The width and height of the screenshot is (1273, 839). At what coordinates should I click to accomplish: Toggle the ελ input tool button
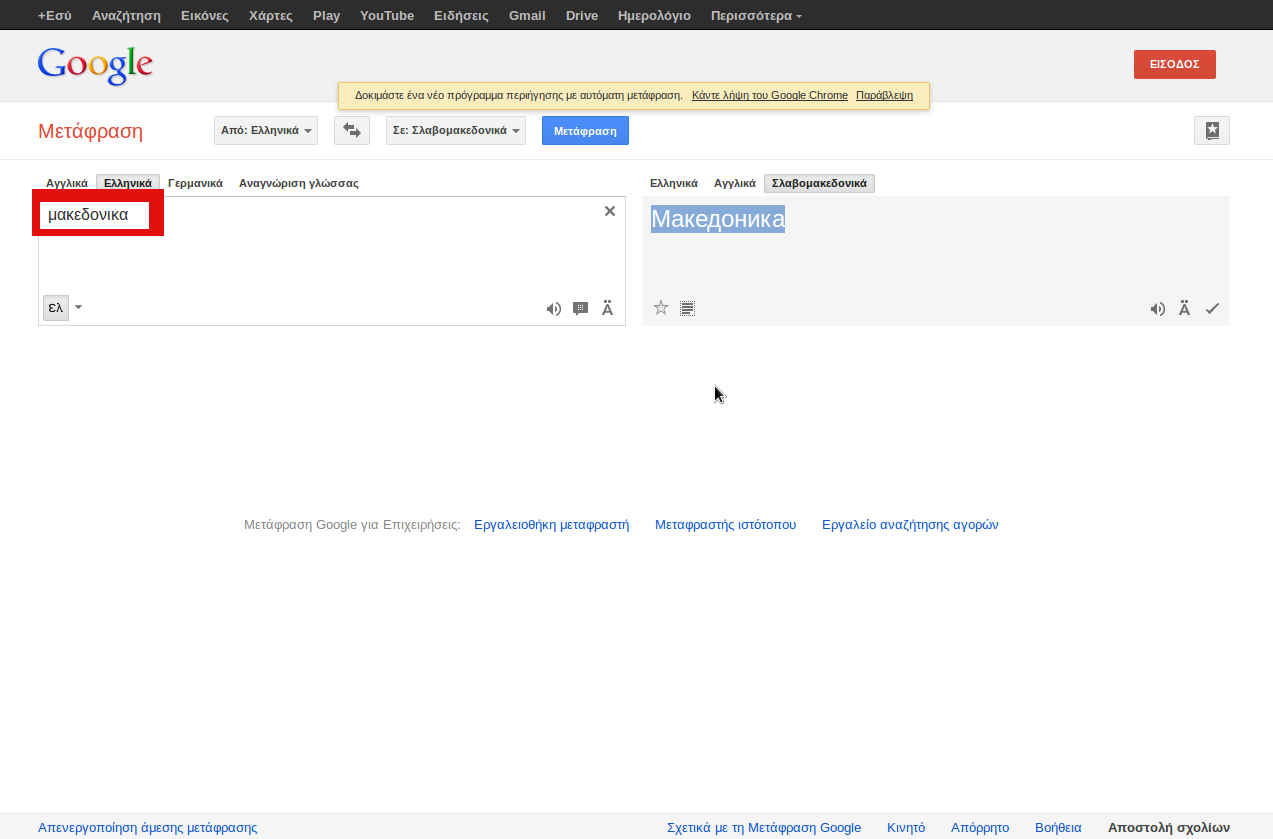click(56, 308)
